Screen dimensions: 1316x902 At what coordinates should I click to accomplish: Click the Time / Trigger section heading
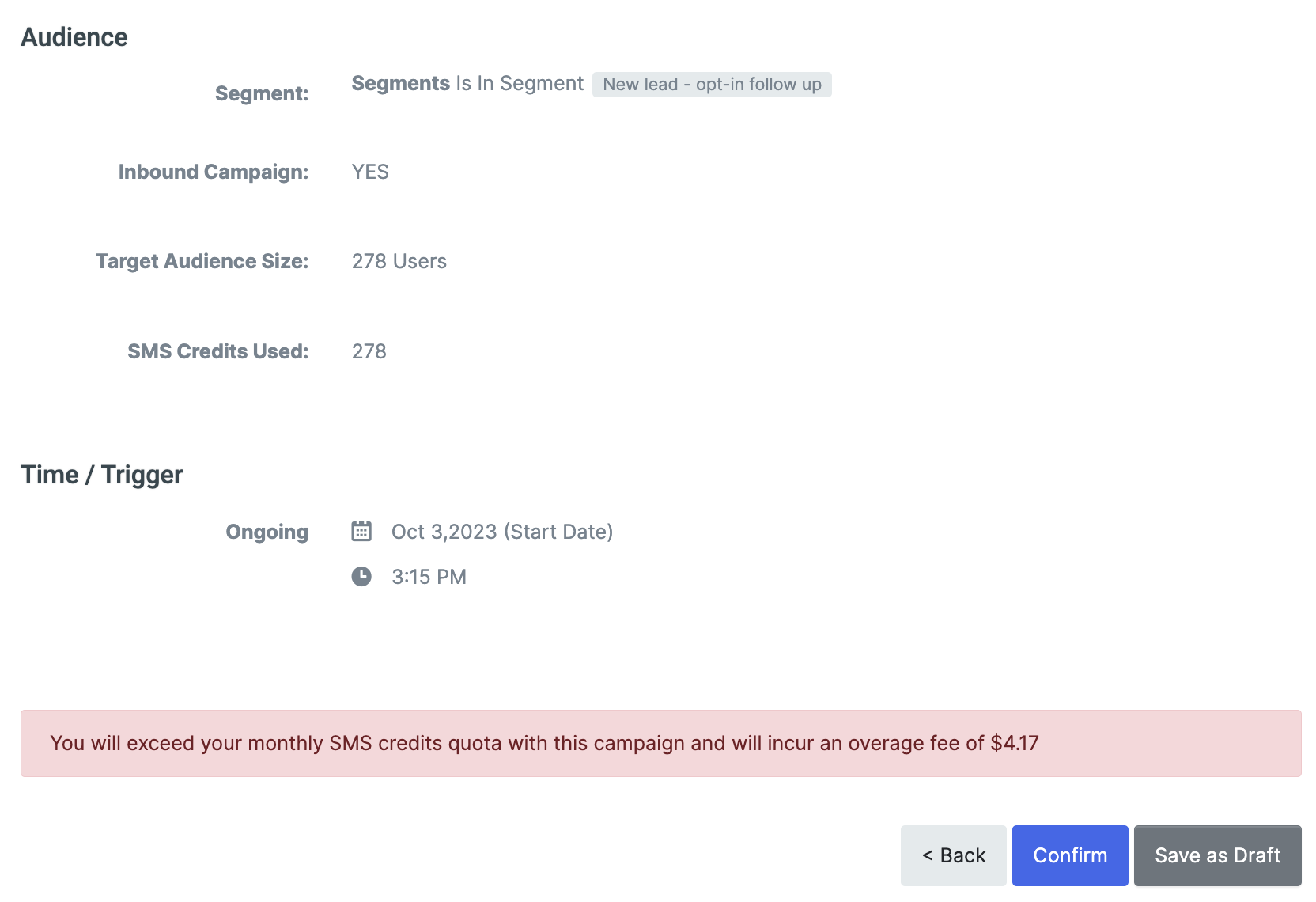101,475
